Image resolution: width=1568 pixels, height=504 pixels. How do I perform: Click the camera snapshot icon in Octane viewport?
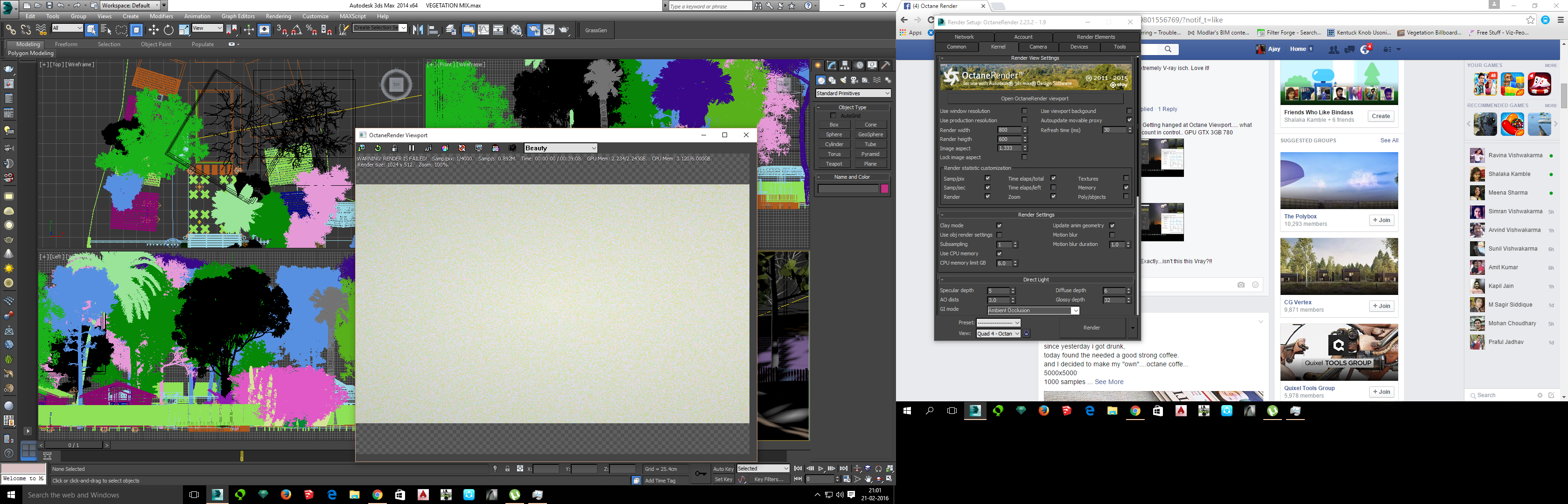click(512, 148)
